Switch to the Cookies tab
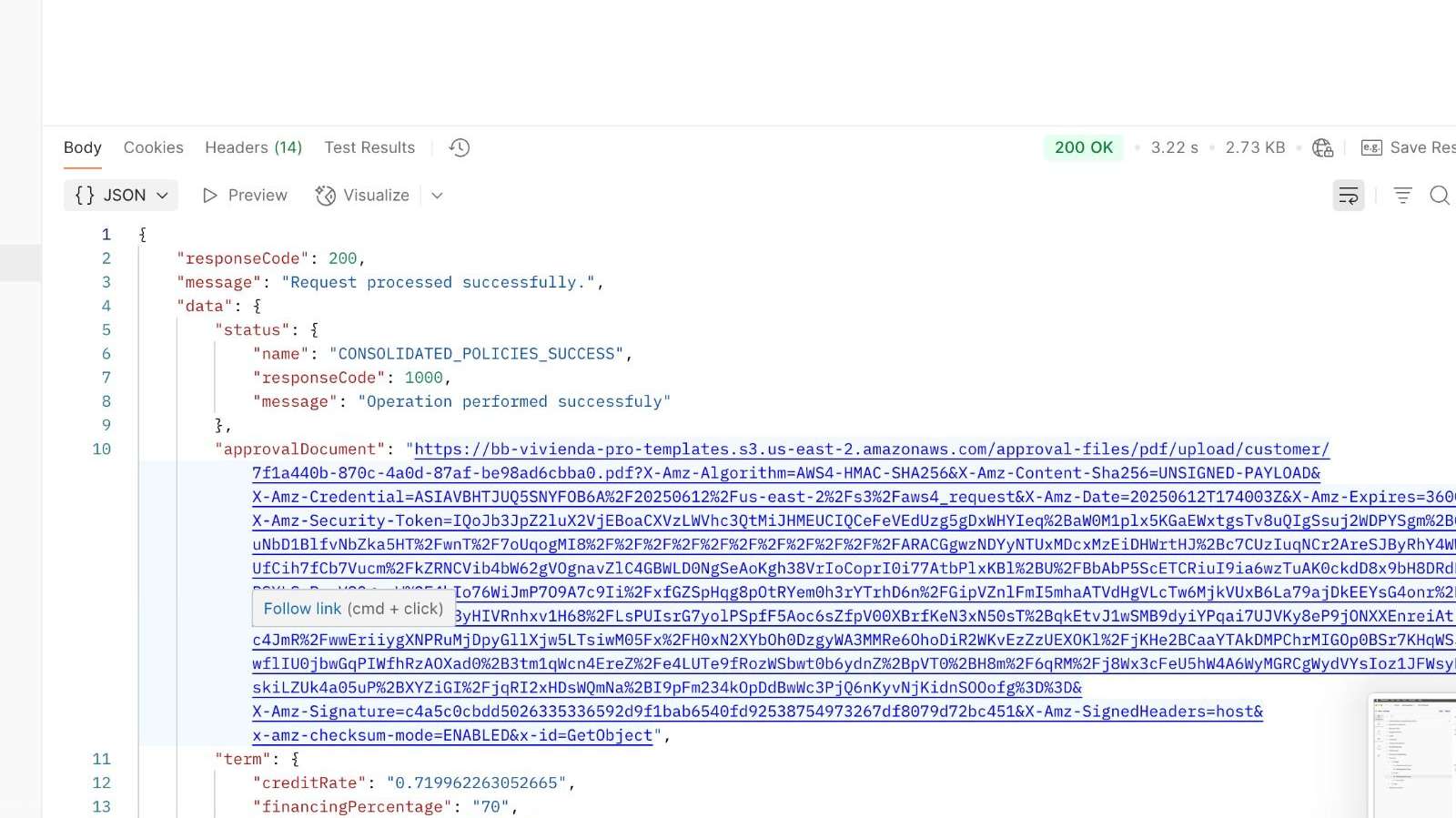 pos(153,147)
